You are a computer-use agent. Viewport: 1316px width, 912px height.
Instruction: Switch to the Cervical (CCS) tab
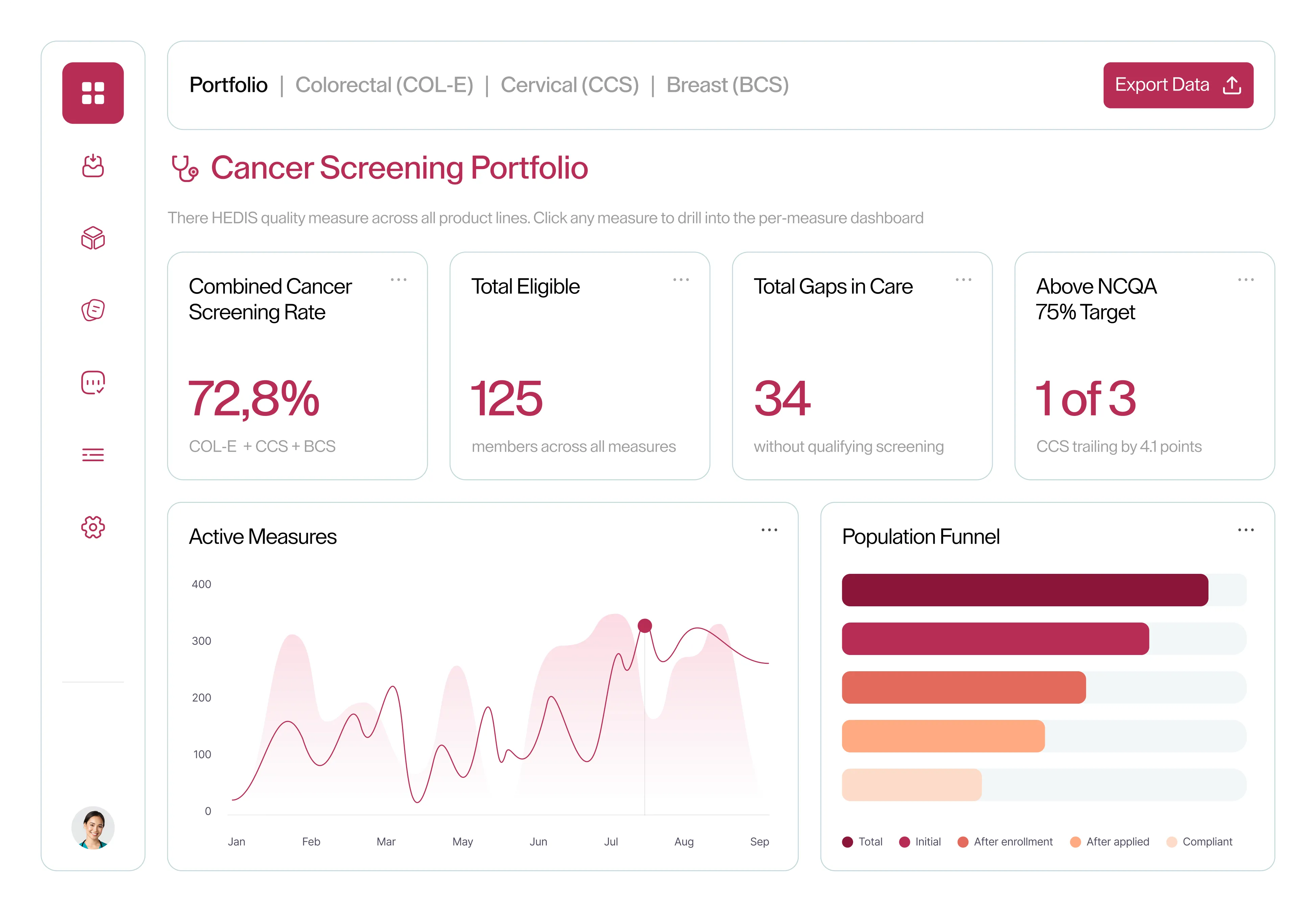pos(570,85)
